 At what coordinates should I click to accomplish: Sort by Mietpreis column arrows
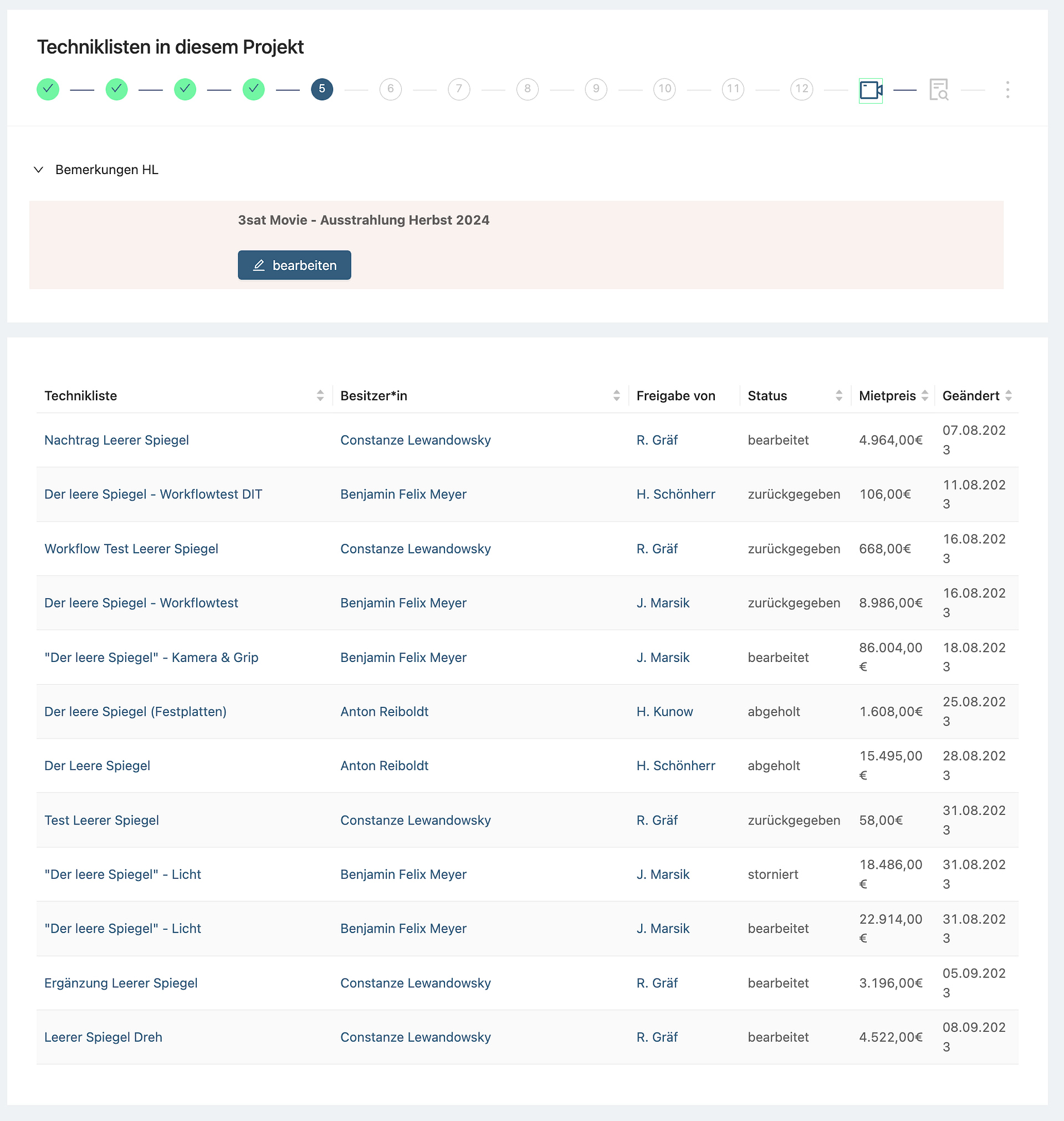coord(924,395)
